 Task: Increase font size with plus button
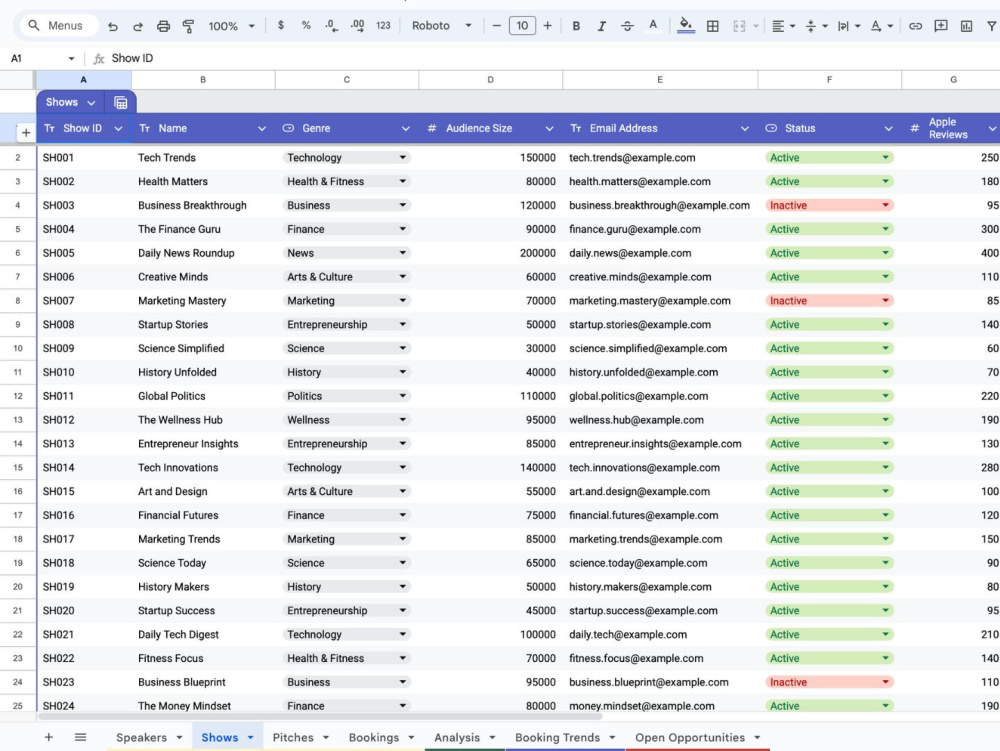[x=547, y=26]
